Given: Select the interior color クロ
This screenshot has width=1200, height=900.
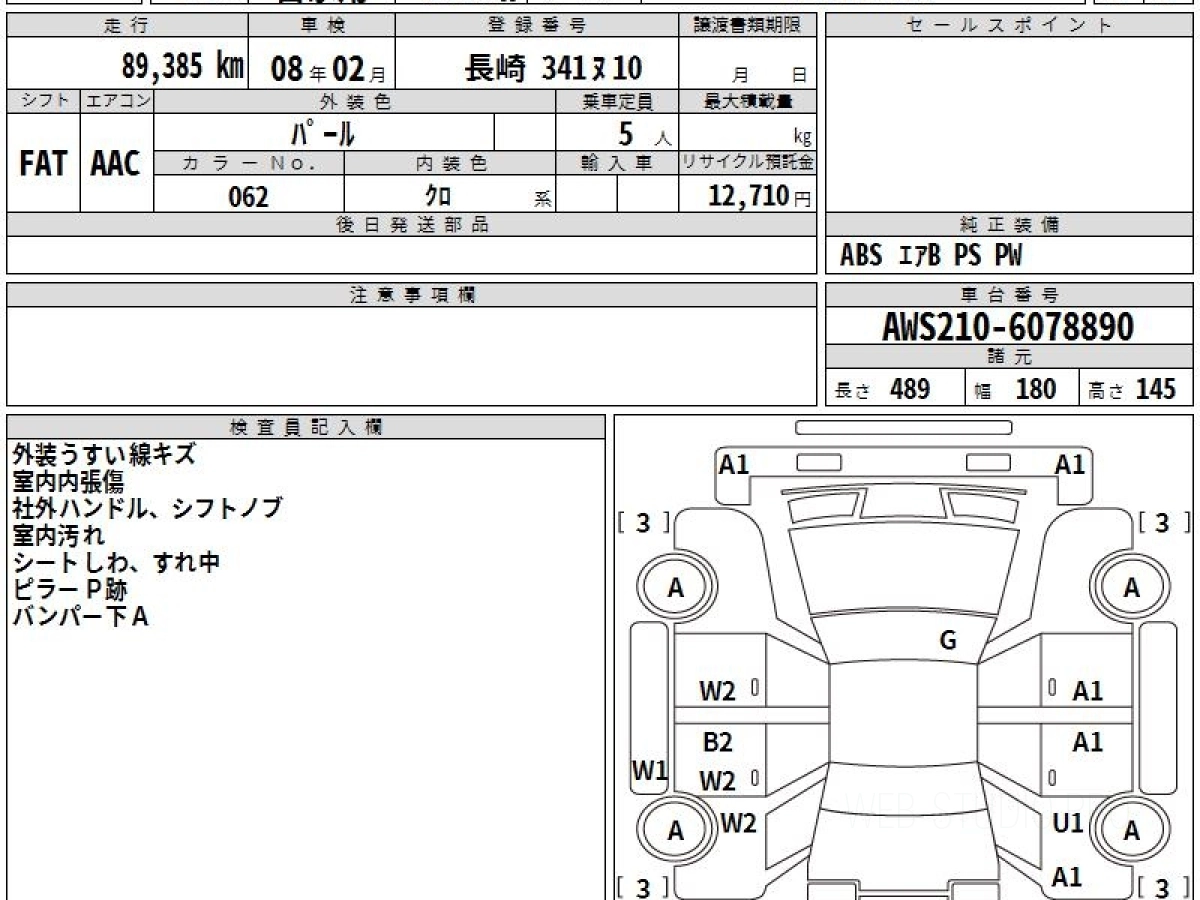Looking at the screenshot, I should [x=438, y=196].
